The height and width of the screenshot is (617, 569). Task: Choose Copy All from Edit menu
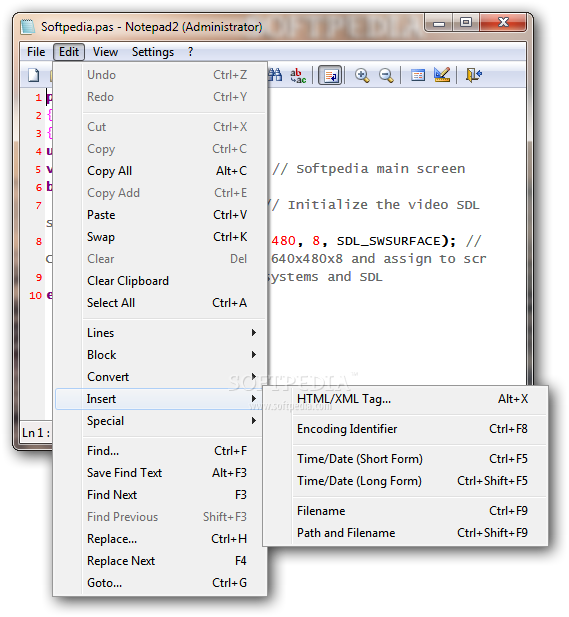(161, 171)
